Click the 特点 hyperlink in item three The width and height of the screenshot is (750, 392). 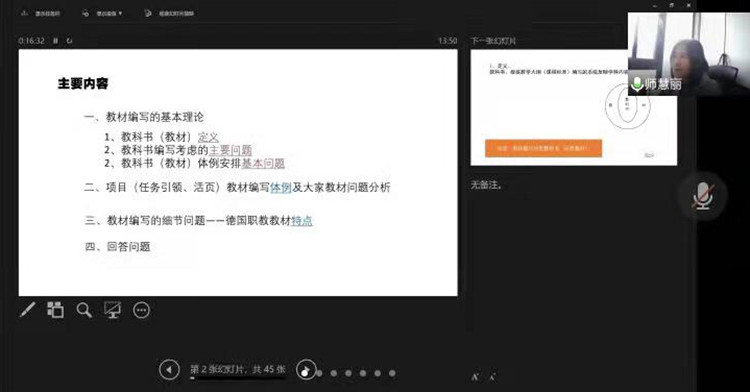[x=302, y=220]
